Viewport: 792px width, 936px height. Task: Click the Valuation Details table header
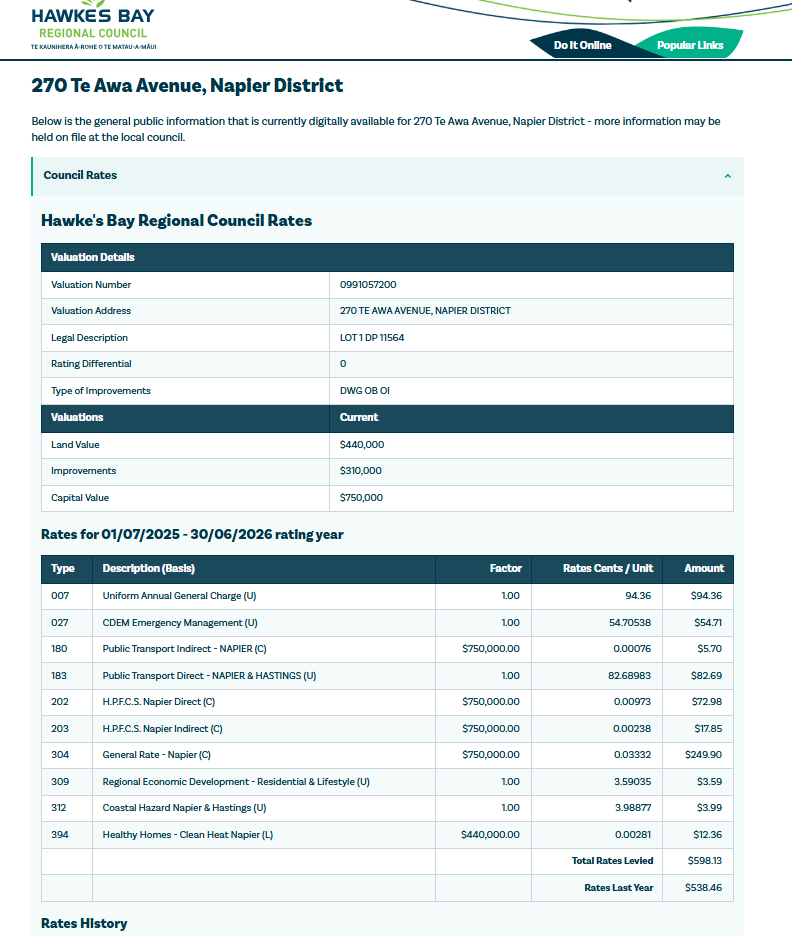(93, 257)
